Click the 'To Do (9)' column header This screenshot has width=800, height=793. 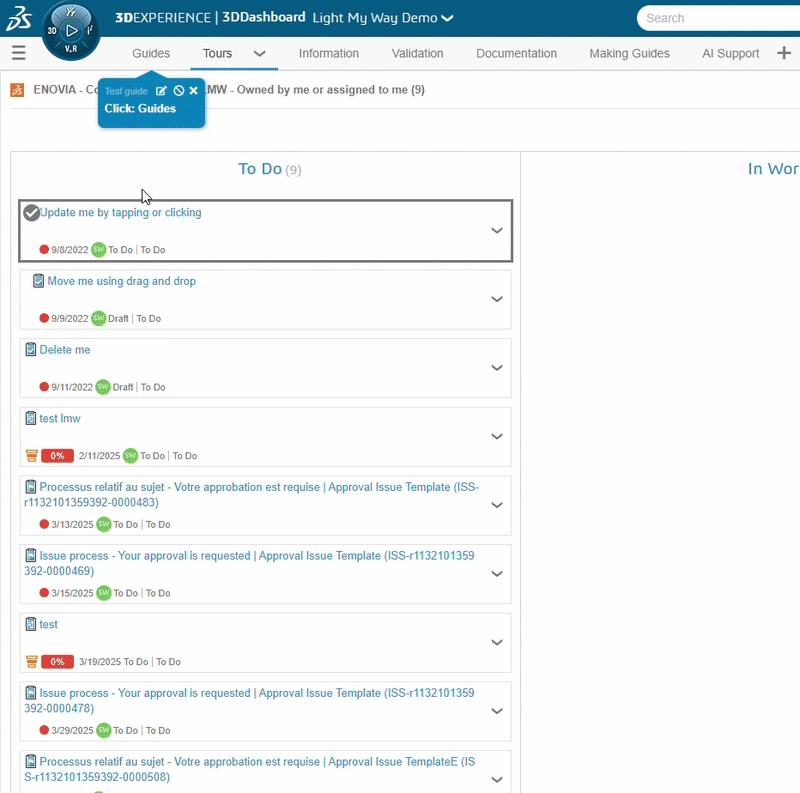(270, 169)
